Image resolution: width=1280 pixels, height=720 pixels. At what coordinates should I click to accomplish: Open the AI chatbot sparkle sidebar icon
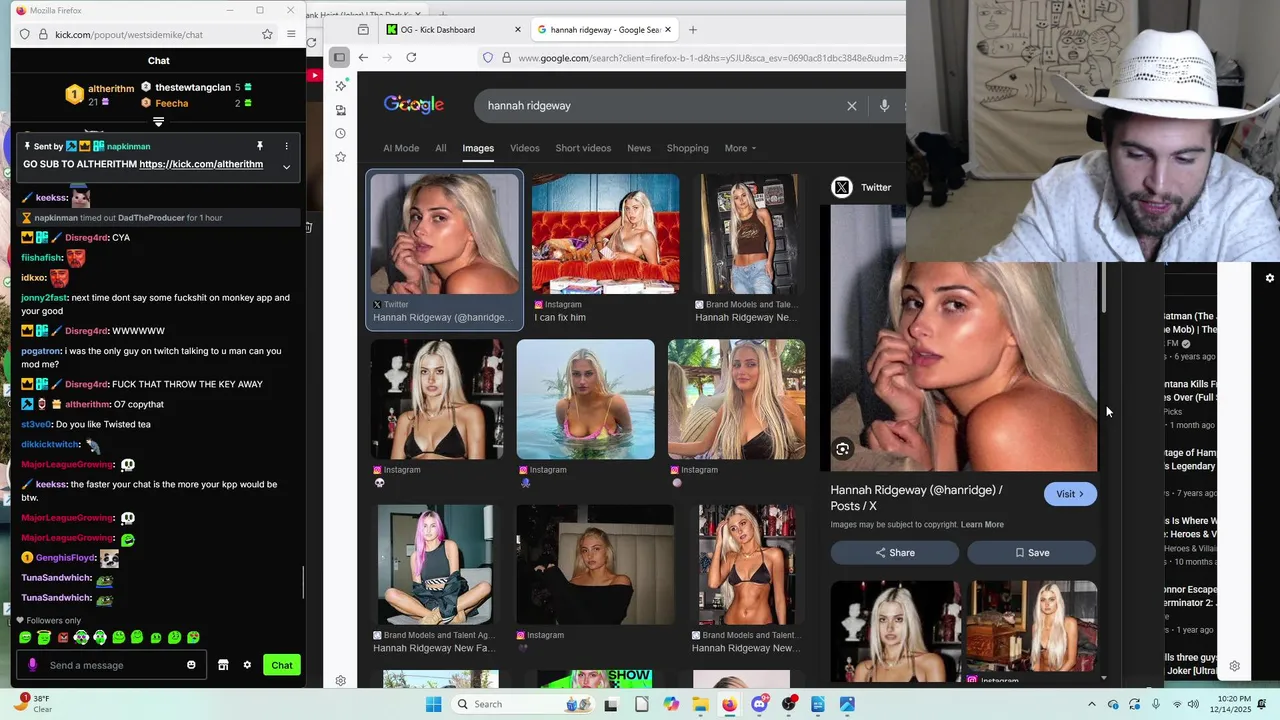(341, 86)
